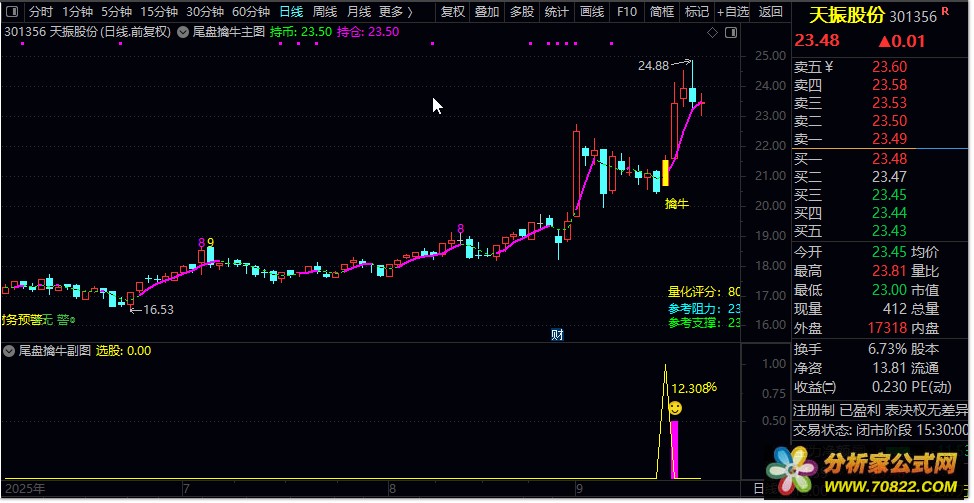Select the 日线 daily tab

click(x=291, y=11)
